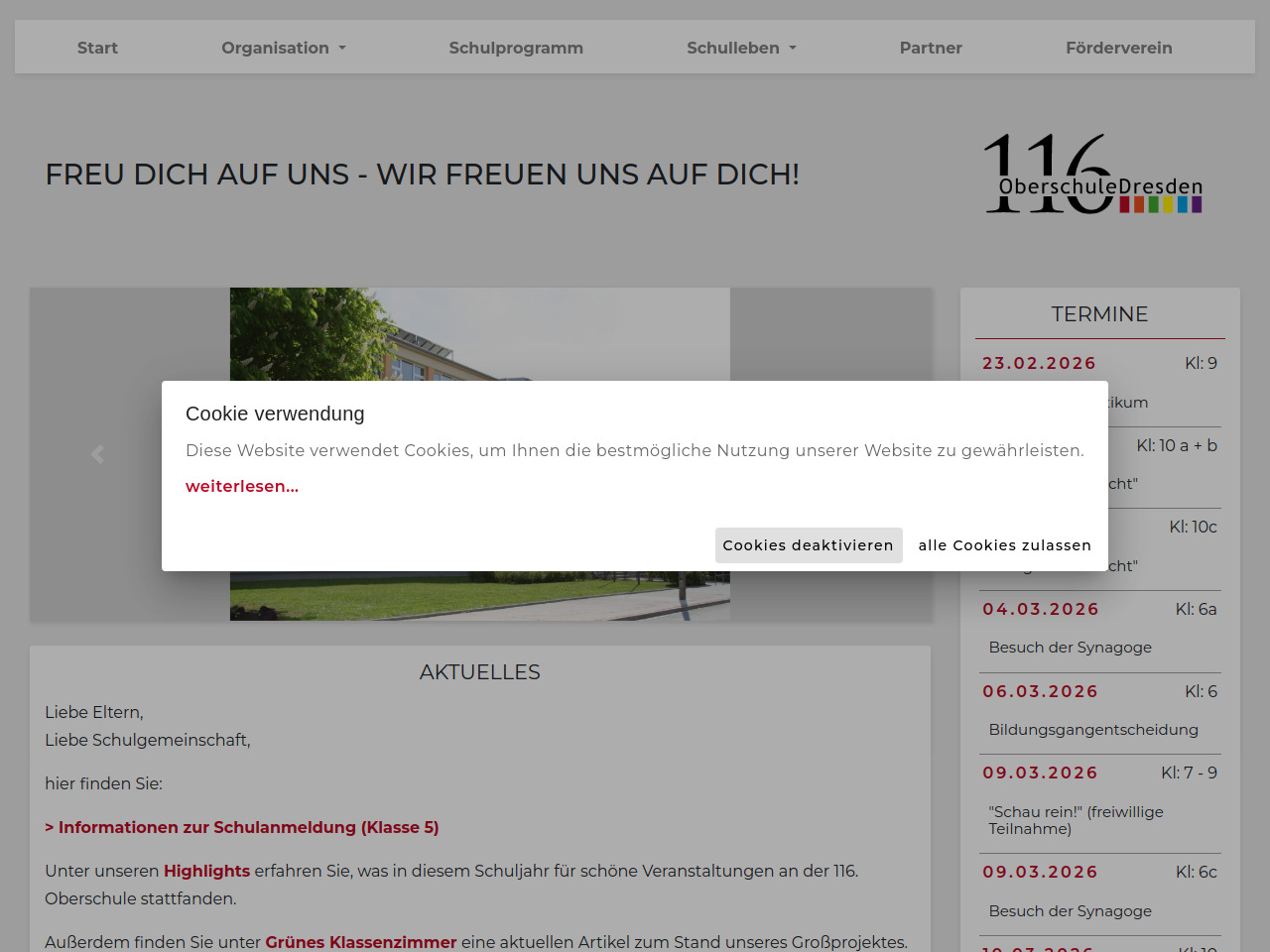Open the Grünes Klassenzimmer link

[x=360, y=942]
